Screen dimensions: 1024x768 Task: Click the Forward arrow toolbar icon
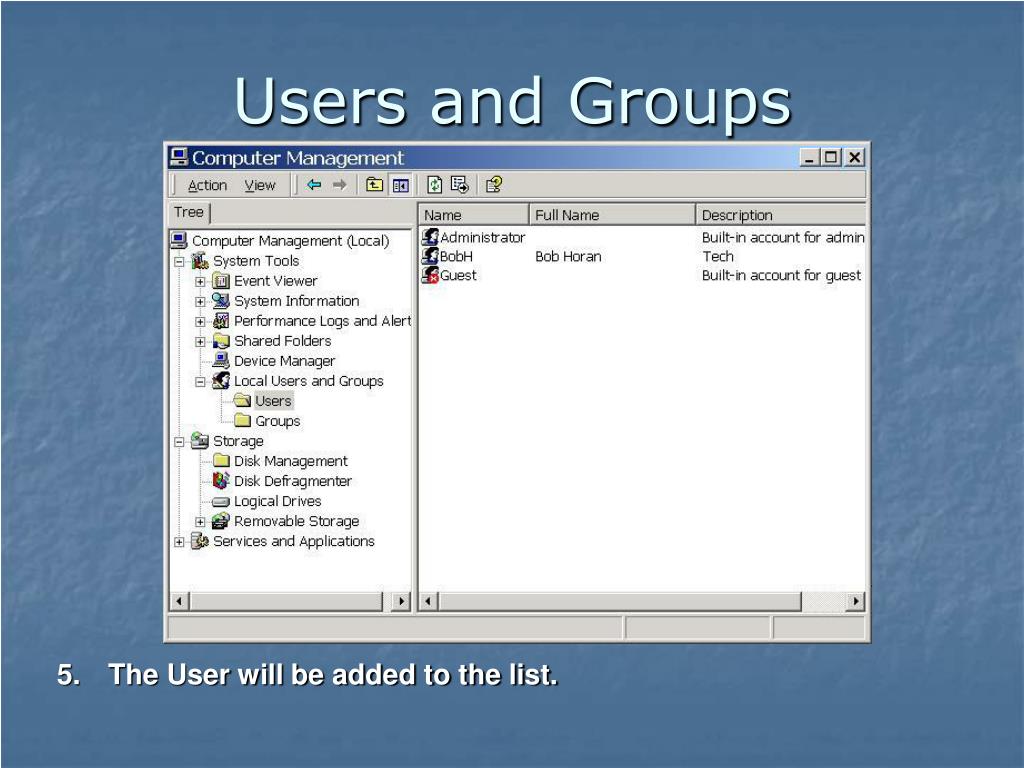[x=340, y=185]
